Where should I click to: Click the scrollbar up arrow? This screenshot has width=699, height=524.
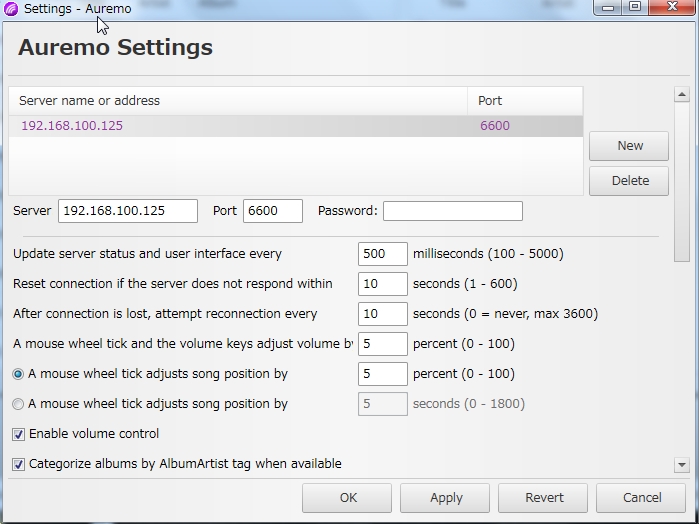pos(682,95)
